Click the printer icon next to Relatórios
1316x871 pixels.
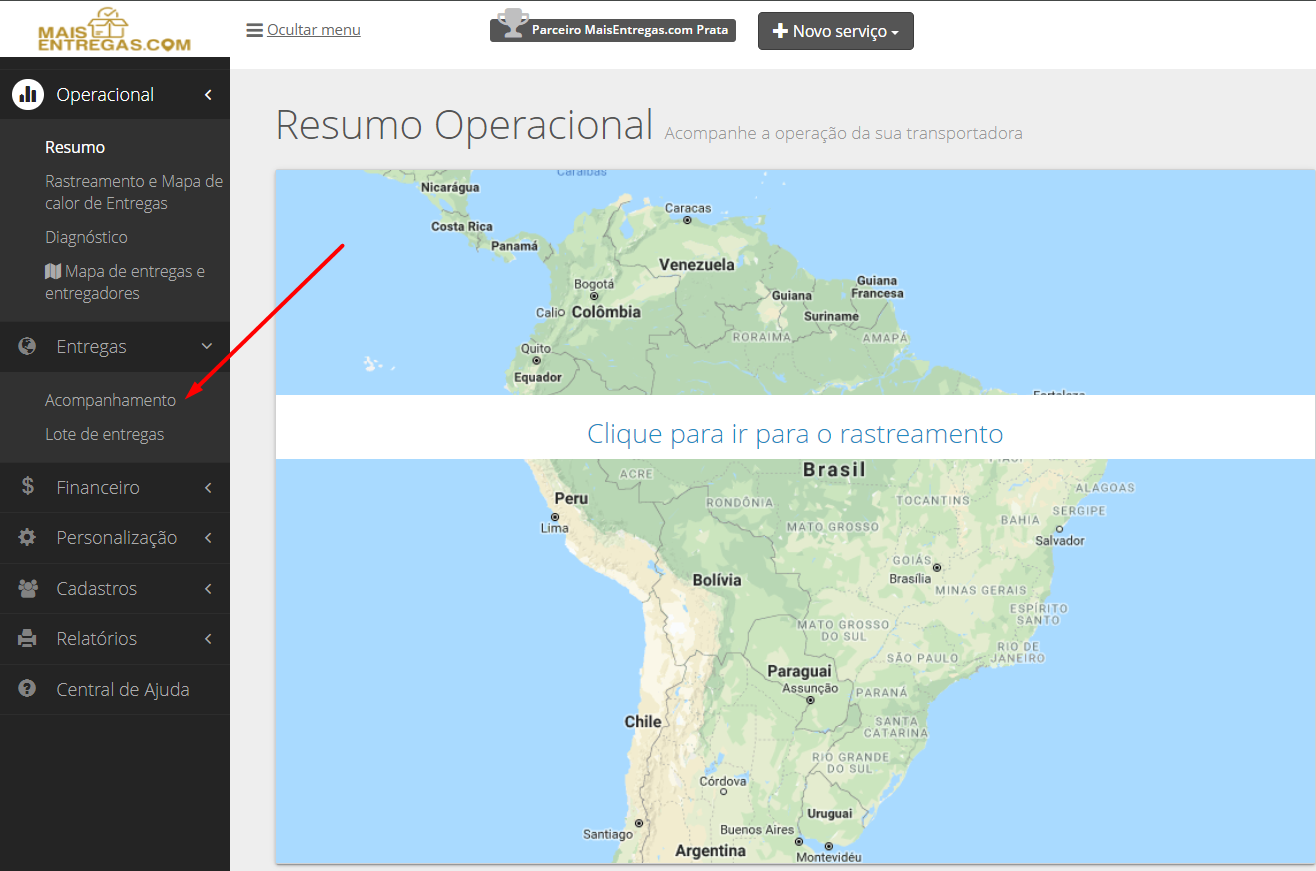coord(28,638)
